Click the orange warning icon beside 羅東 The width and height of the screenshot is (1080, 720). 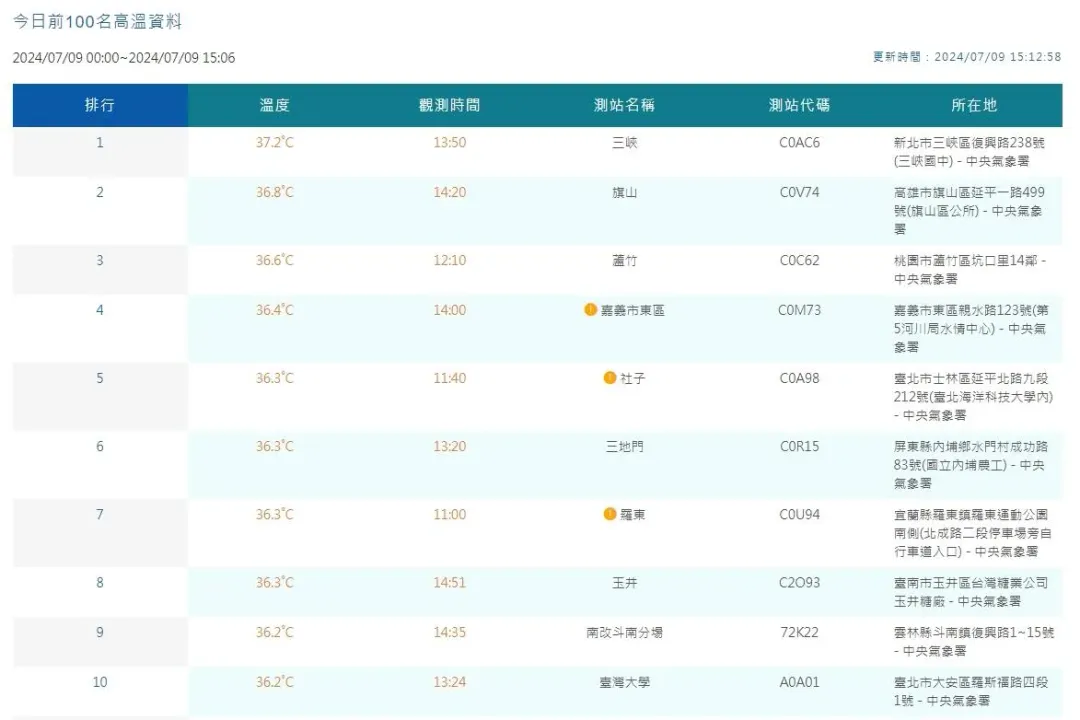(x=610, y=515)
